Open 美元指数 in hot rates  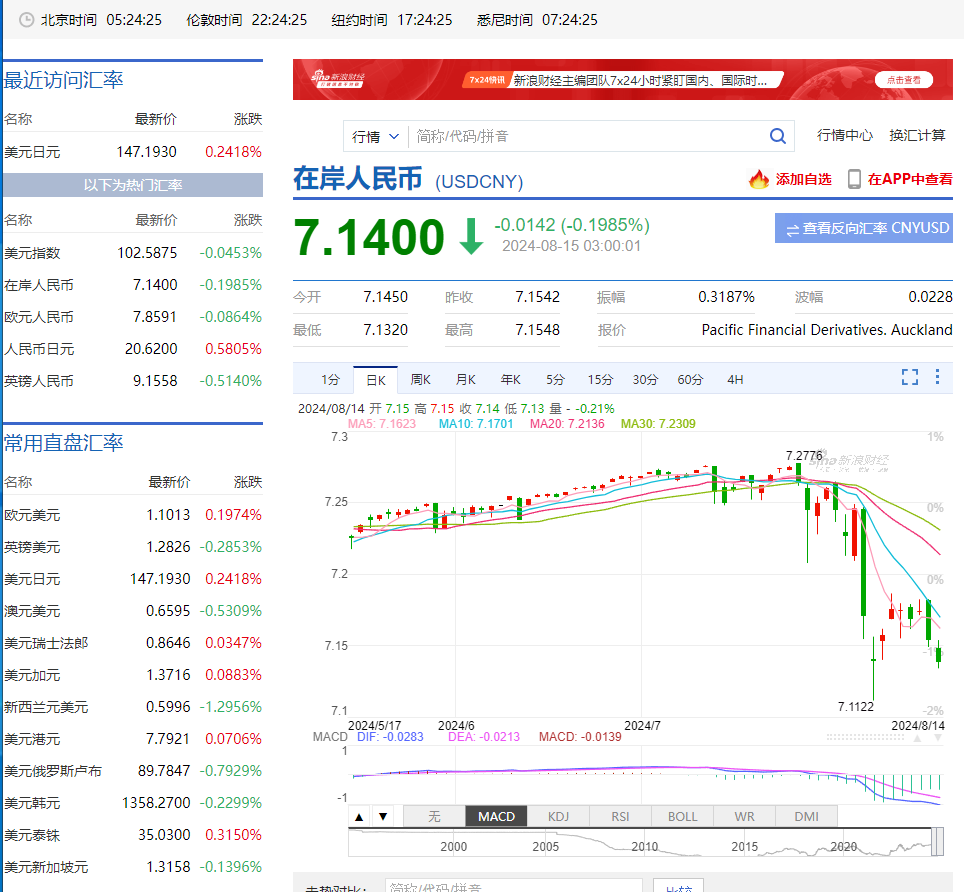[133, 253]
